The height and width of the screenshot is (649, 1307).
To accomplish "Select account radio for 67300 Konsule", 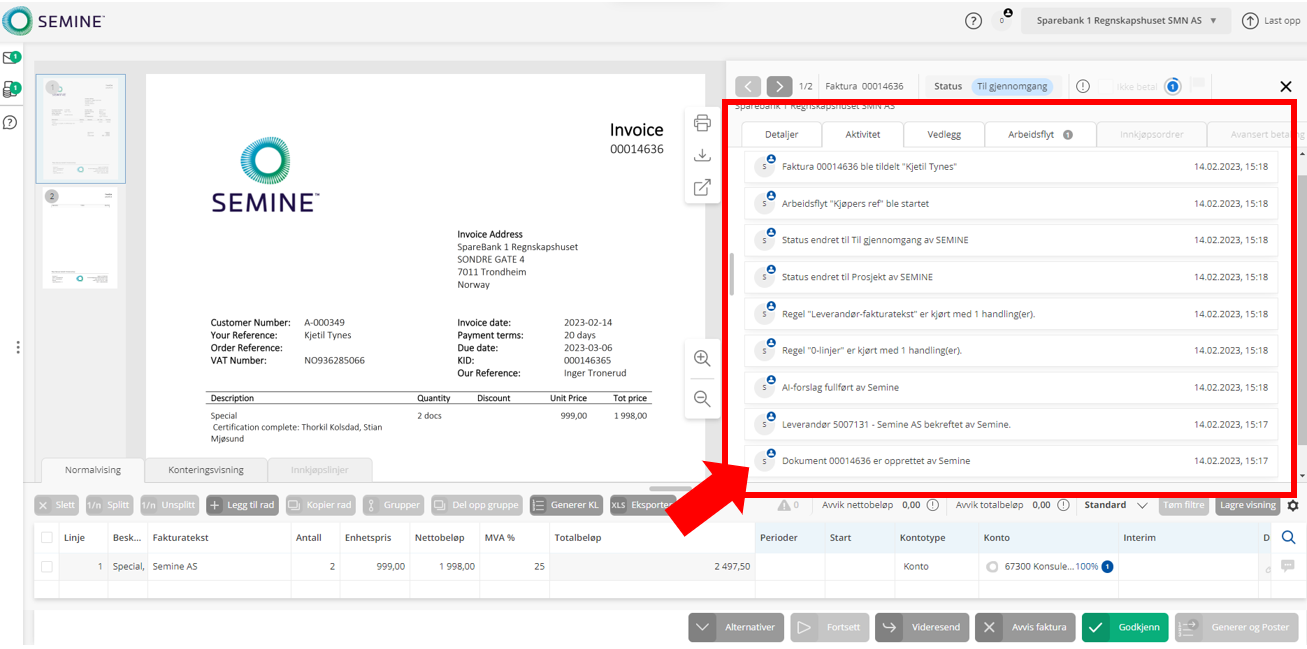I will (x=992, y=566).
